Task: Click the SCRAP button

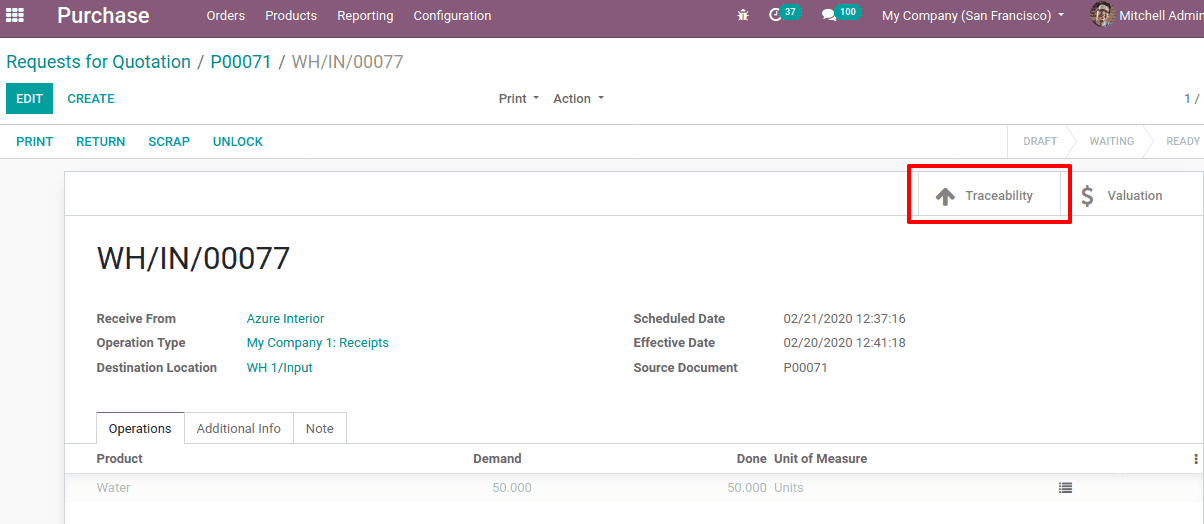Action: point(169,142)
